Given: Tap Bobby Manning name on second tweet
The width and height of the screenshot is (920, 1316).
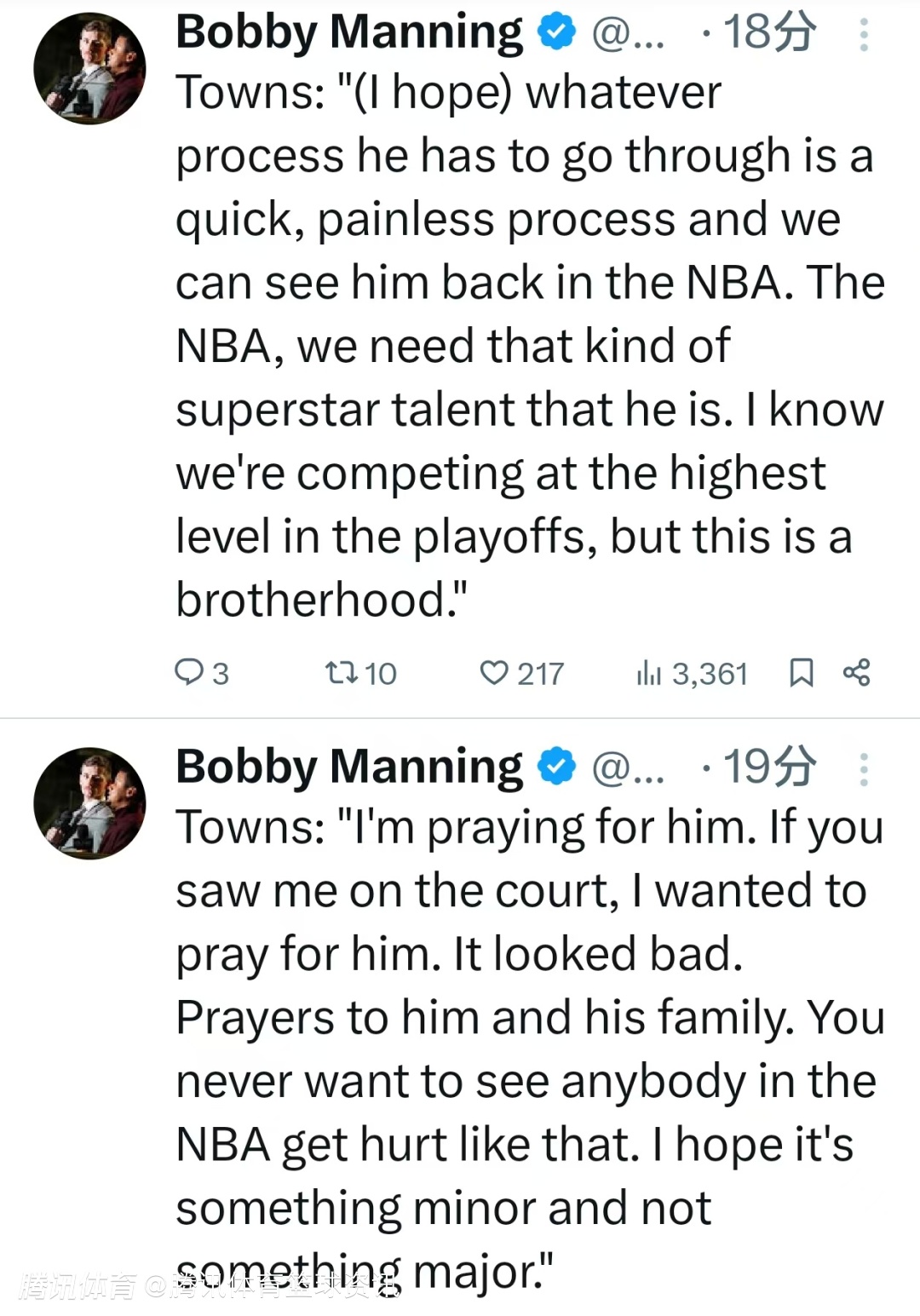Looking at the screenshot, I should (349, 767).
